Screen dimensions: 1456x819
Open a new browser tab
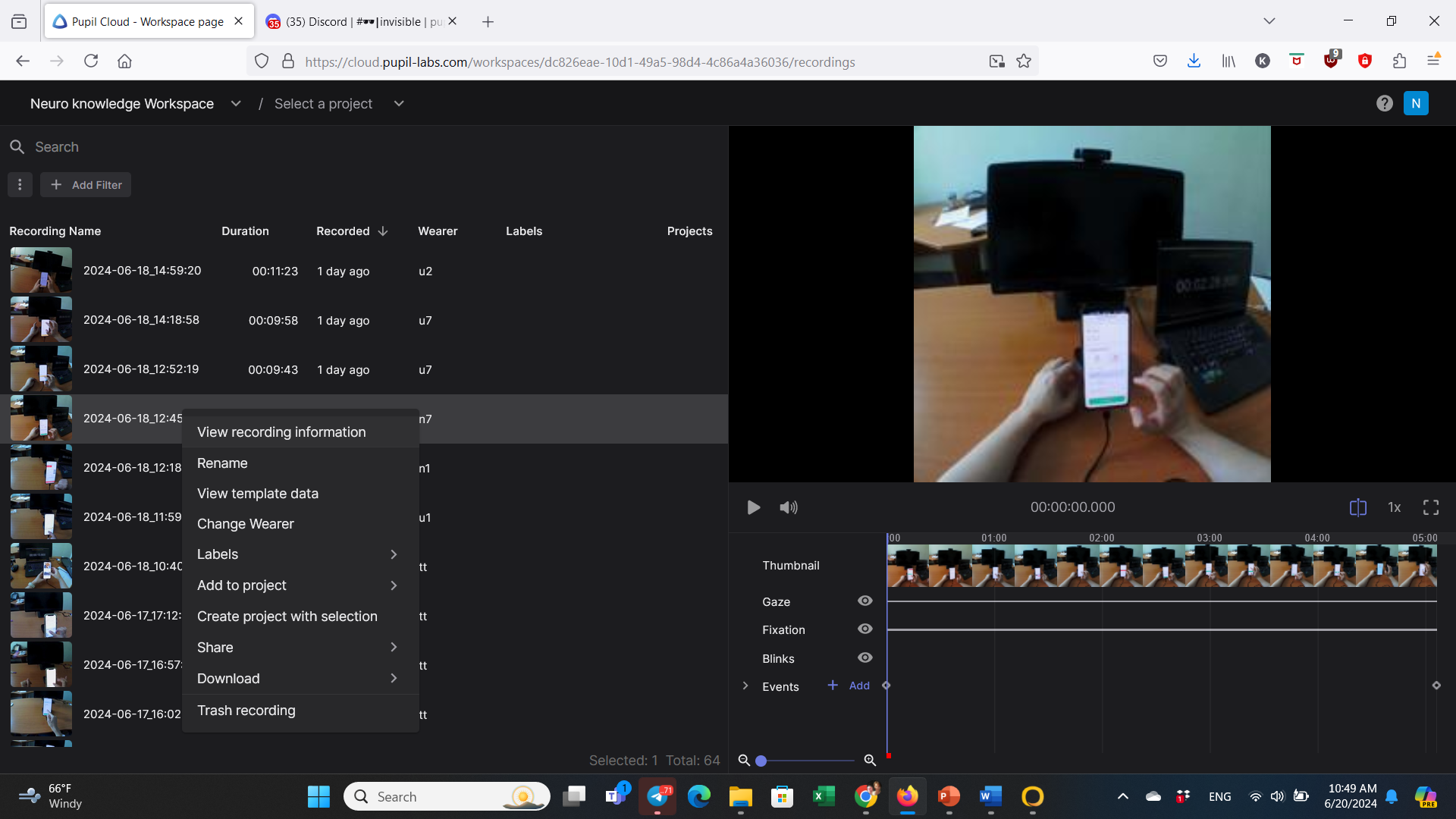(488, 22)
